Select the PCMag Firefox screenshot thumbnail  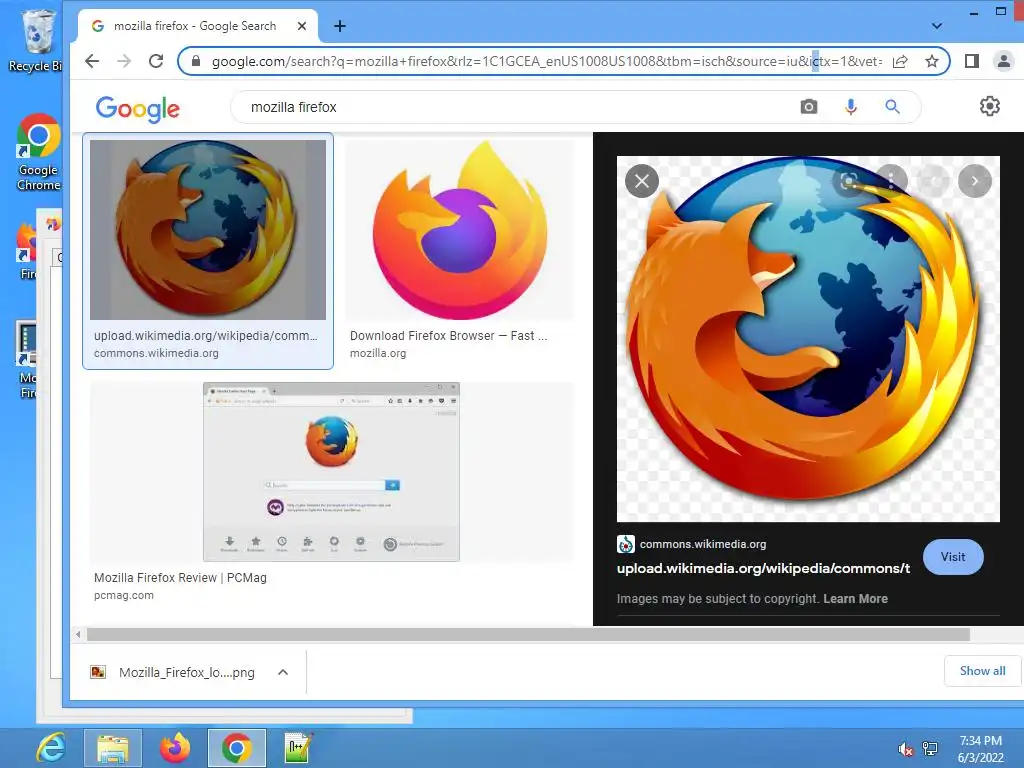click(331, 472)
